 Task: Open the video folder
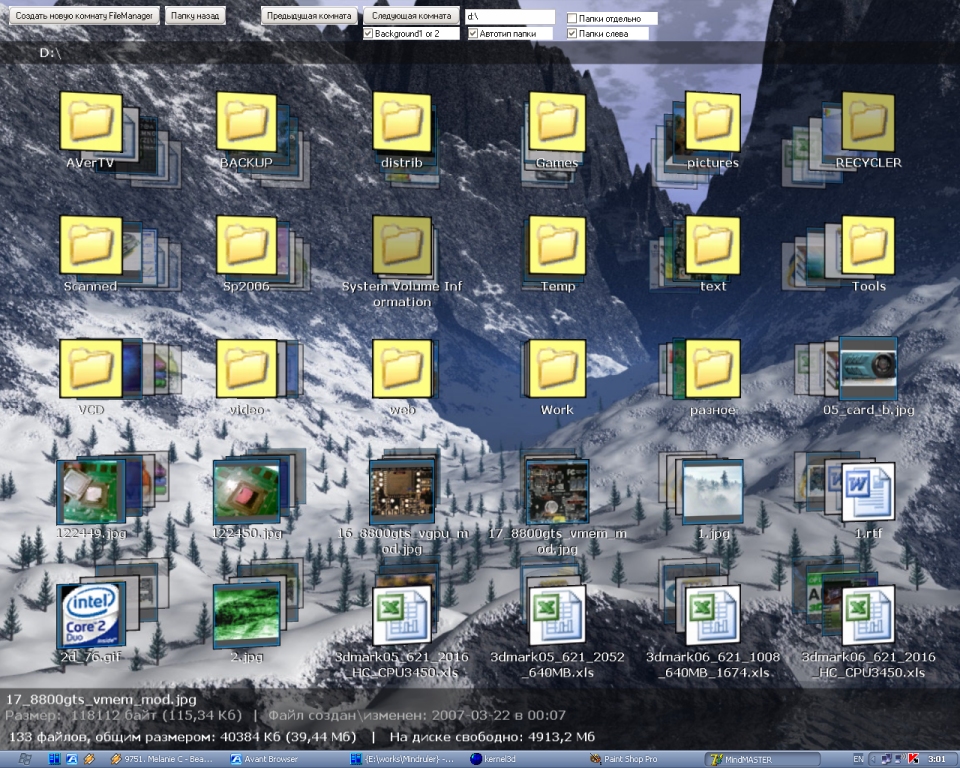(x=247, y=369)
